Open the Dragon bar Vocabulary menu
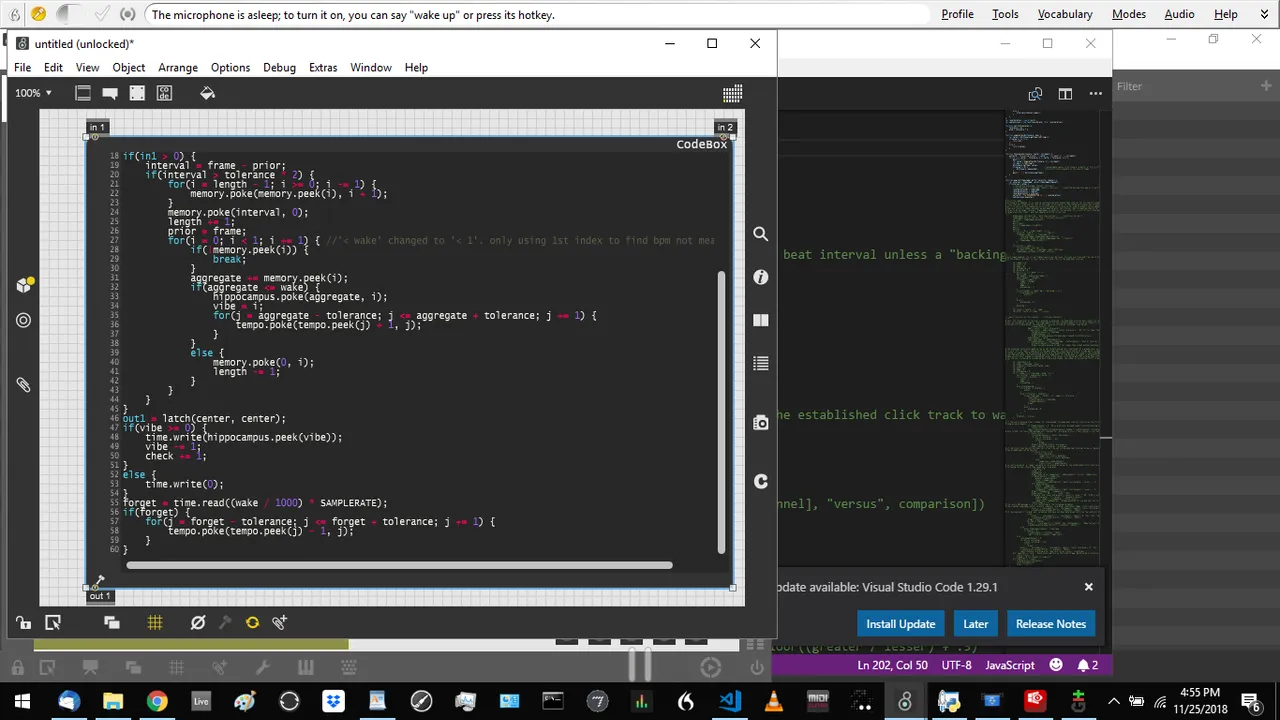 click(1065, 14)
